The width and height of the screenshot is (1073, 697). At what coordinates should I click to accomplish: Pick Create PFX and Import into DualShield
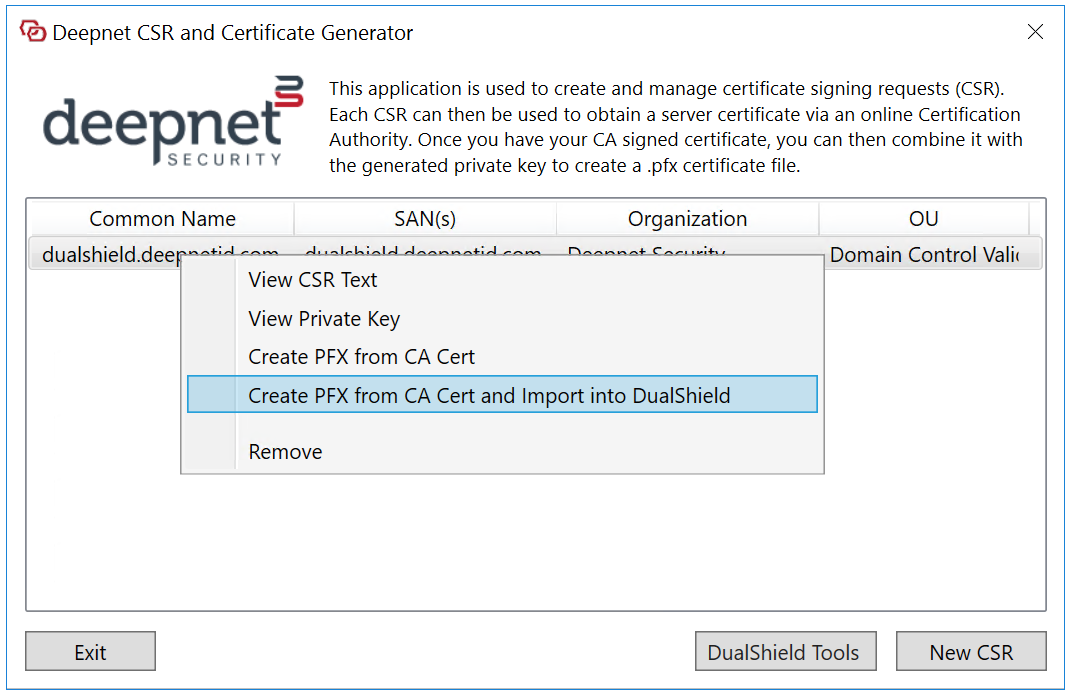(x=489, y=396)
